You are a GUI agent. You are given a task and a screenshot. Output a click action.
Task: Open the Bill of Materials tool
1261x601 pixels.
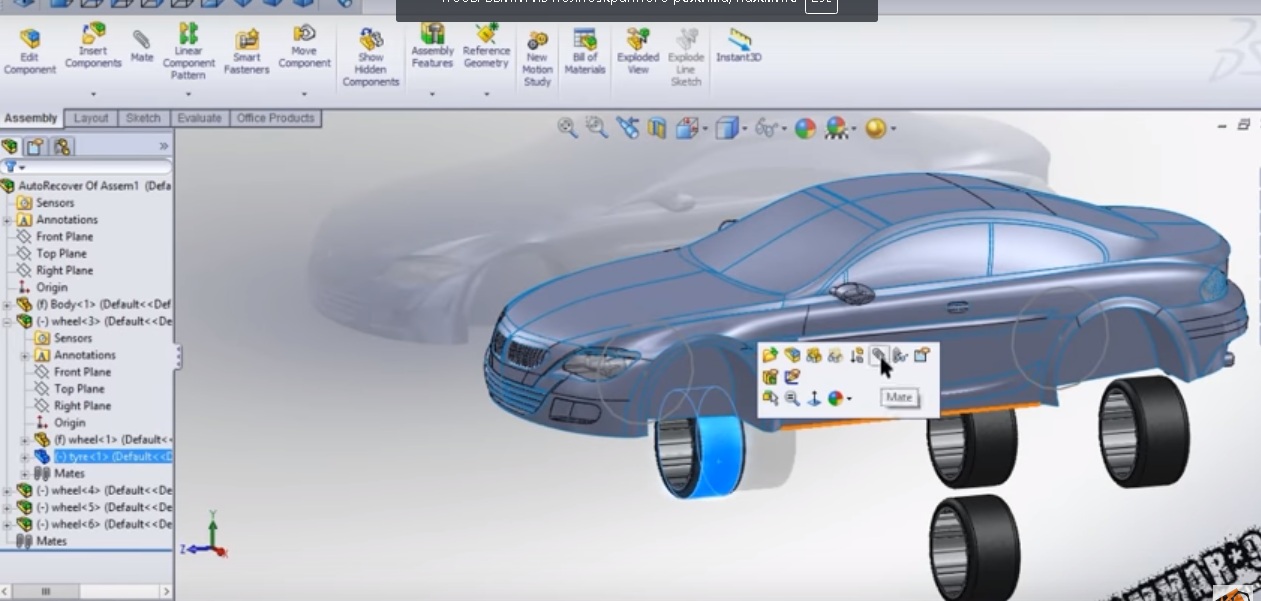tap(585, 52)
